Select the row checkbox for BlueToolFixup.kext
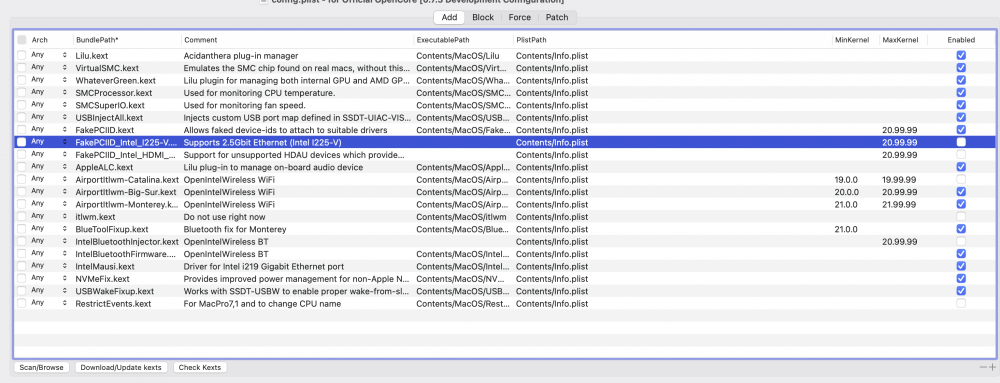This screenshot has height=383, width=1000. click(22, 229)
